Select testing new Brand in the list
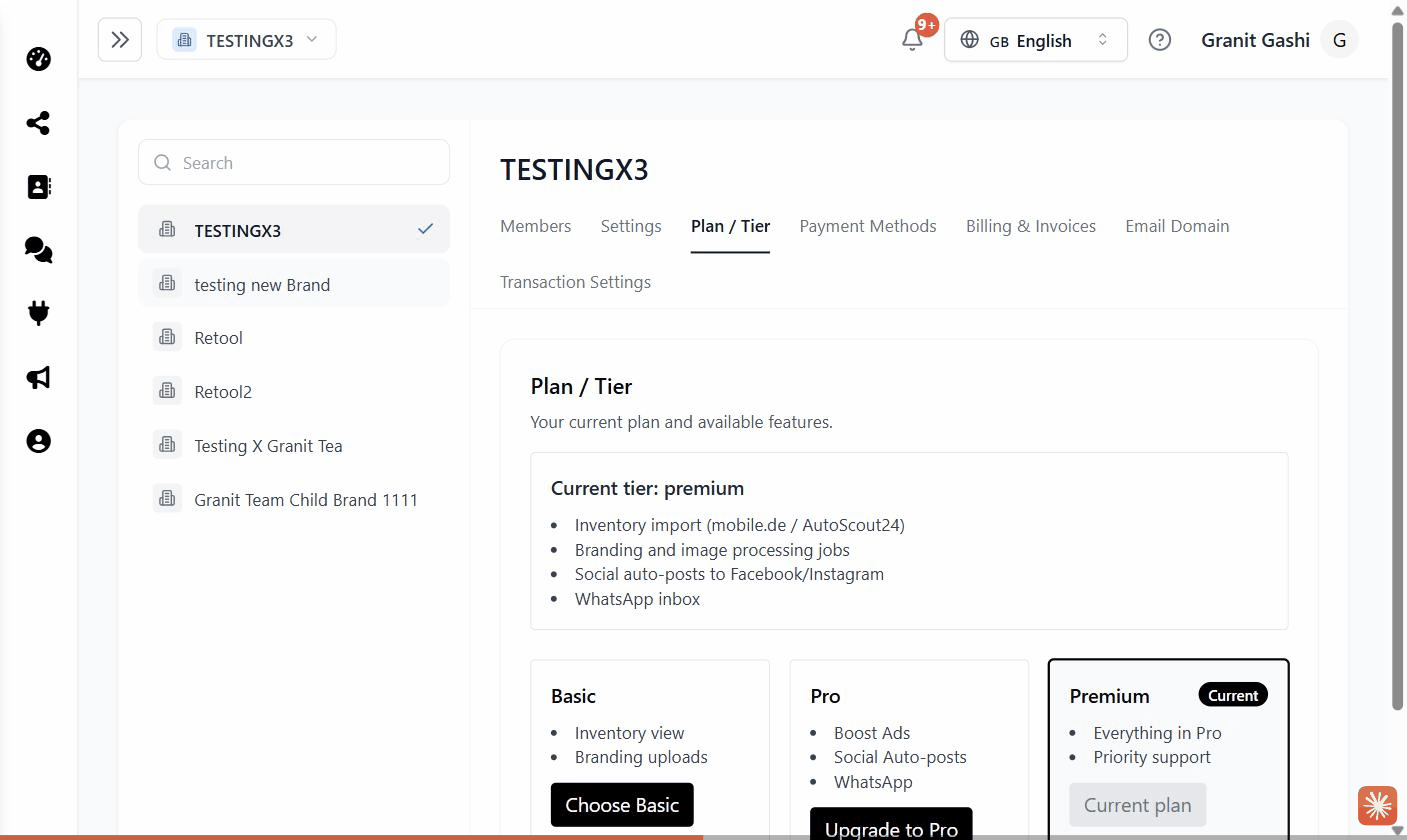 point(294,284)
